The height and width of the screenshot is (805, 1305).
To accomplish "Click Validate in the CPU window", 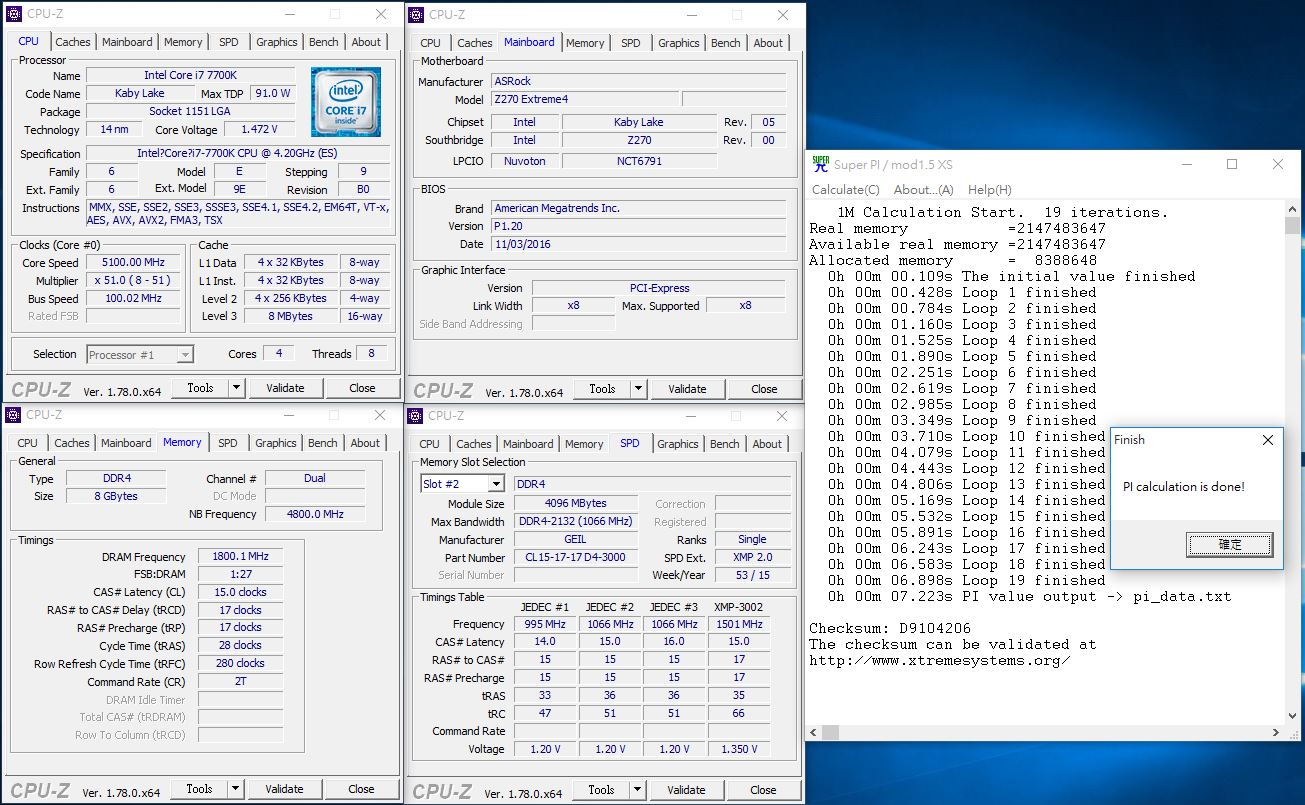I will (x=285, y=388).
